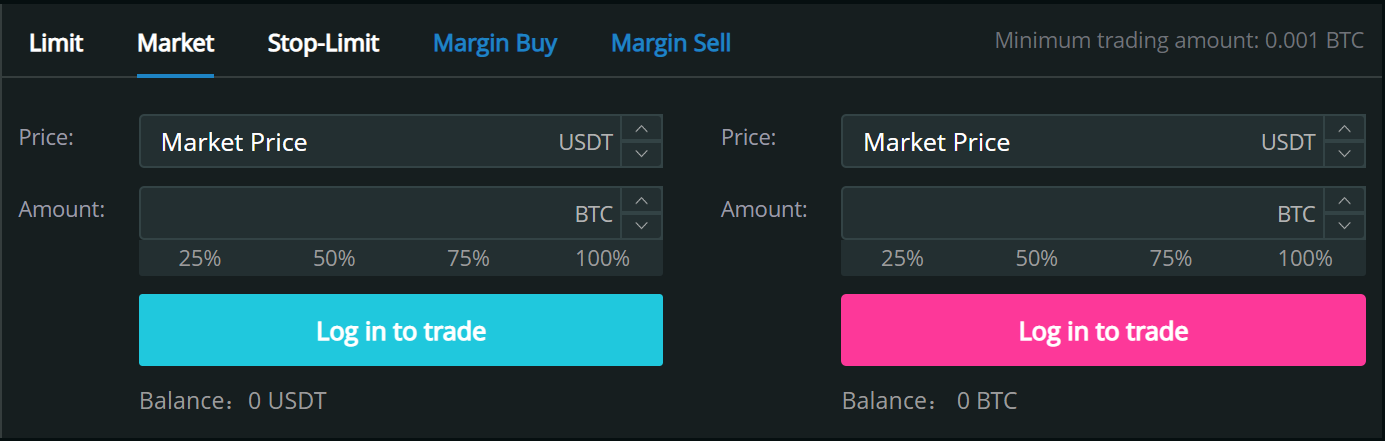This screenshot has height=441, width=1385.
Task: Select the Market order tab
Action: pyautogui.click(x=176, y=44)
